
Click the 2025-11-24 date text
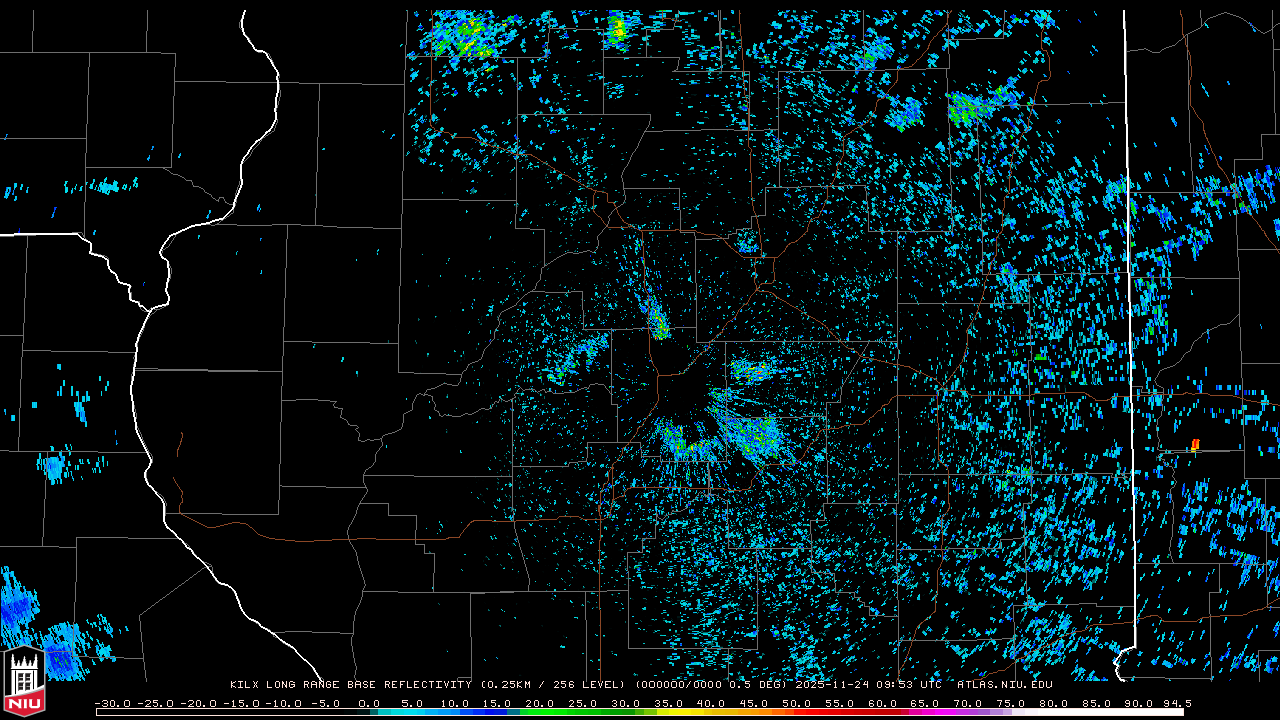(835, 685)
